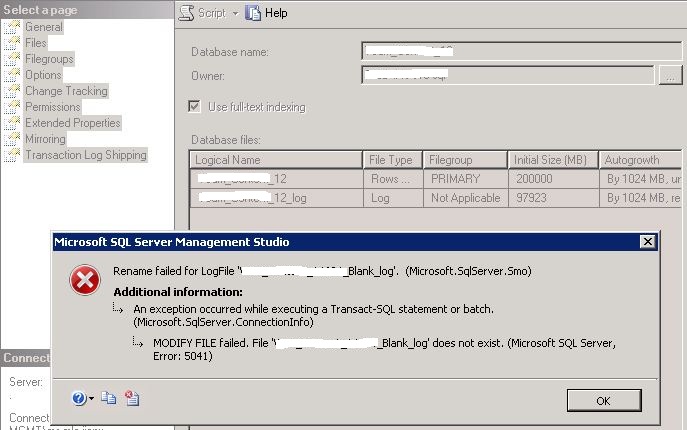Click the icon beside General page
687x430 pixels.
tap(12, 27)
